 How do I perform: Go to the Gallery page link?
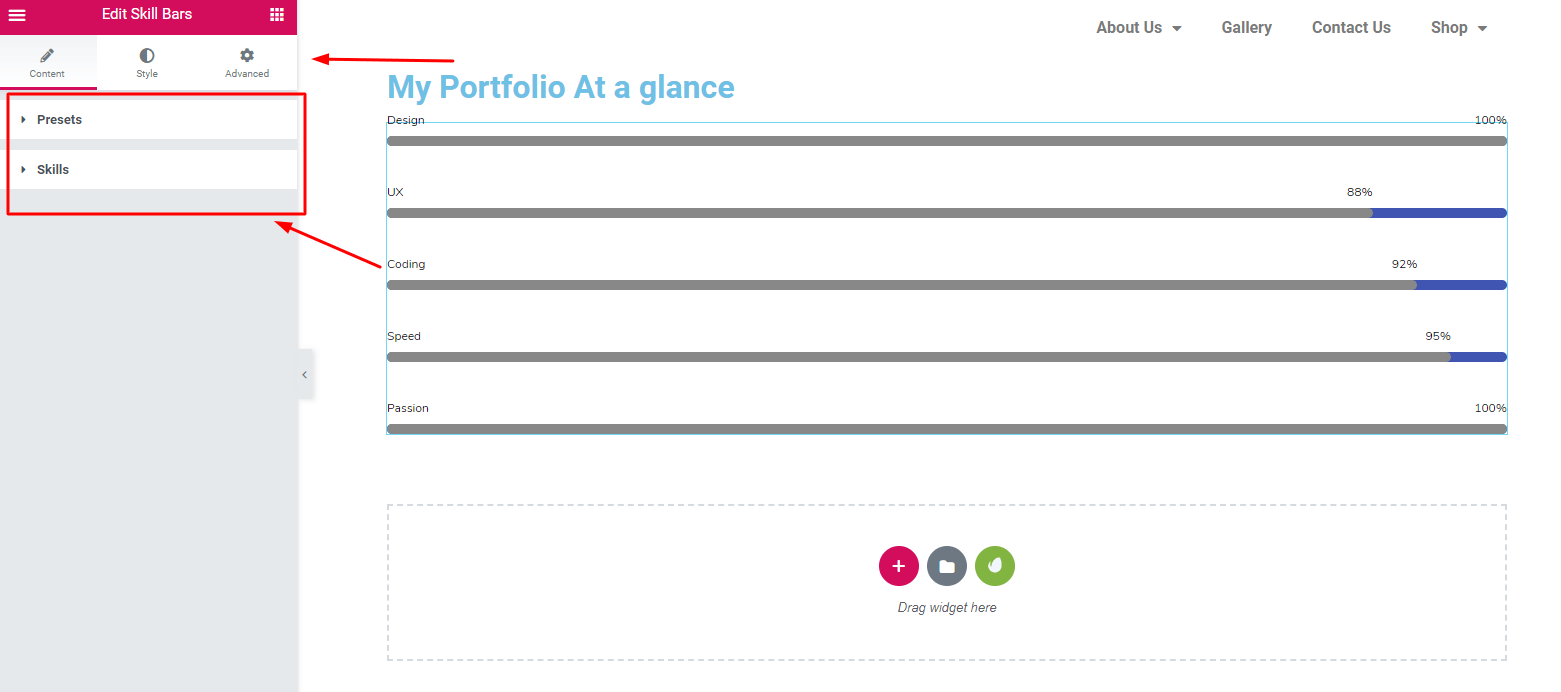coord(1246,28)
